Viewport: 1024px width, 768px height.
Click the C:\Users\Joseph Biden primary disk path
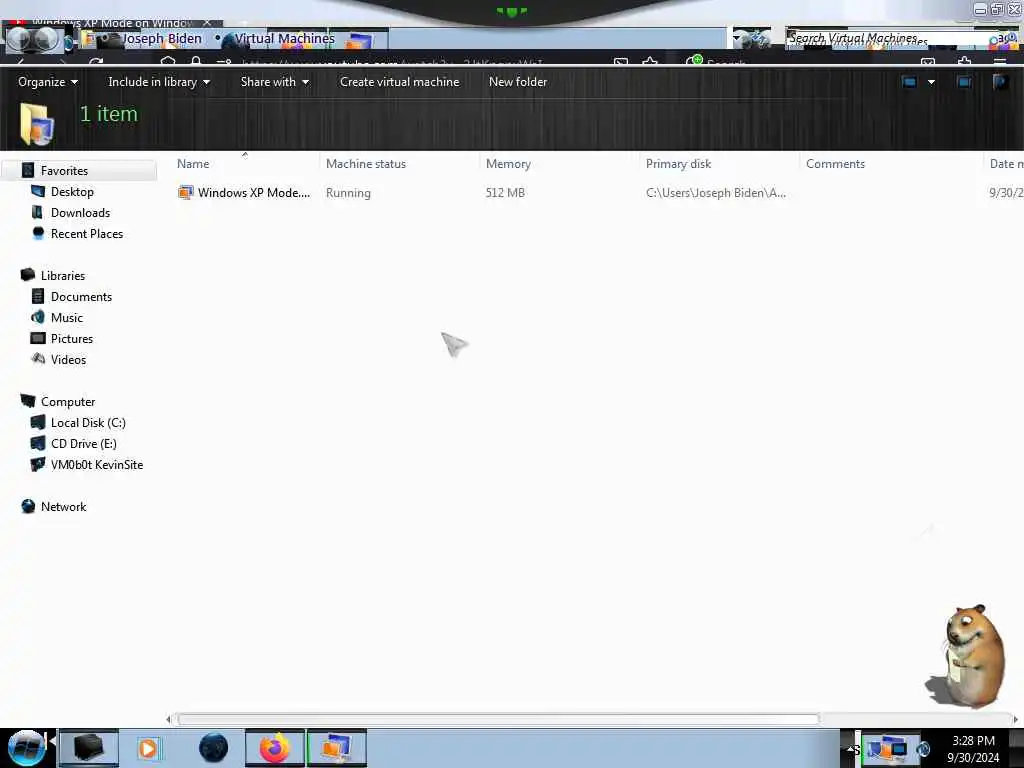[716, 193]
